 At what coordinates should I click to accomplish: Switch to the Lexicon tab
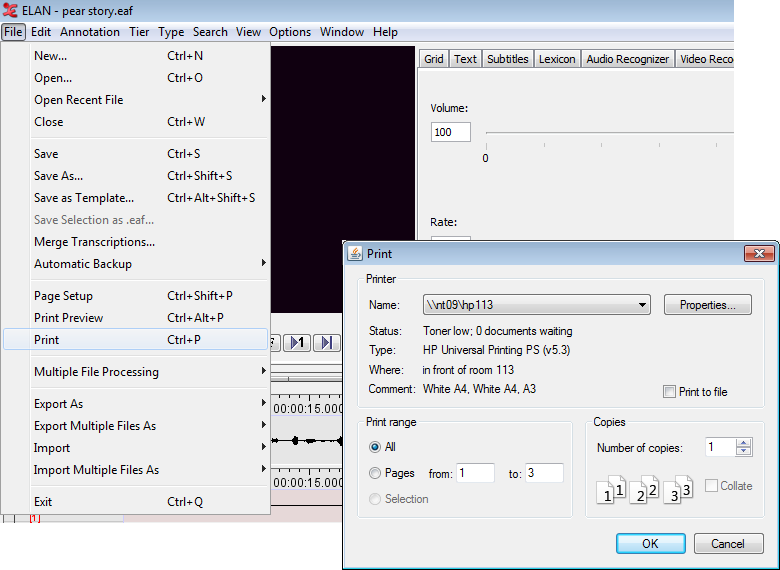point(557,59)
